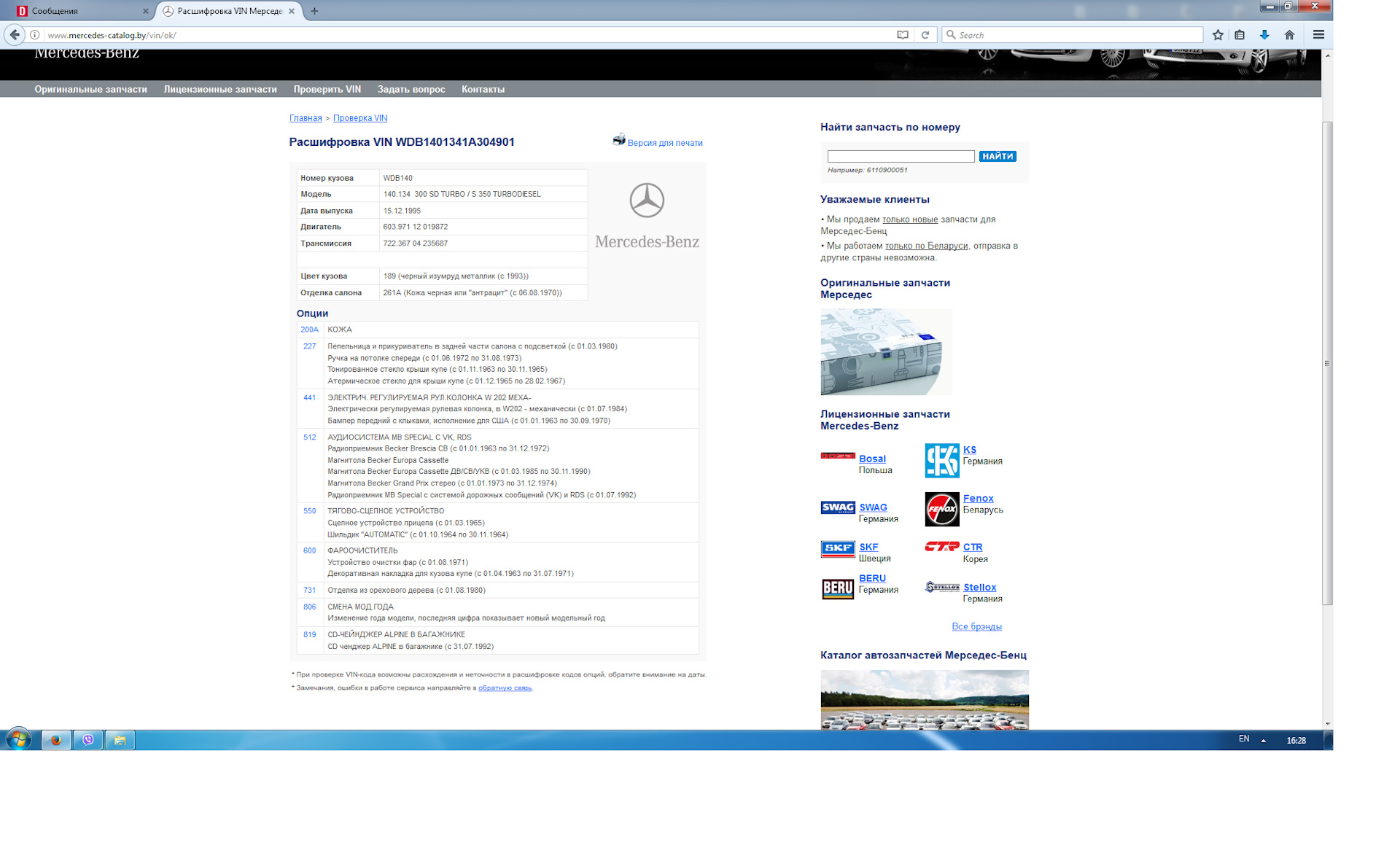Open a new tab with the plus button
Screen dimensions: 1400x845
pyautogui.click(x=314, y=11)
